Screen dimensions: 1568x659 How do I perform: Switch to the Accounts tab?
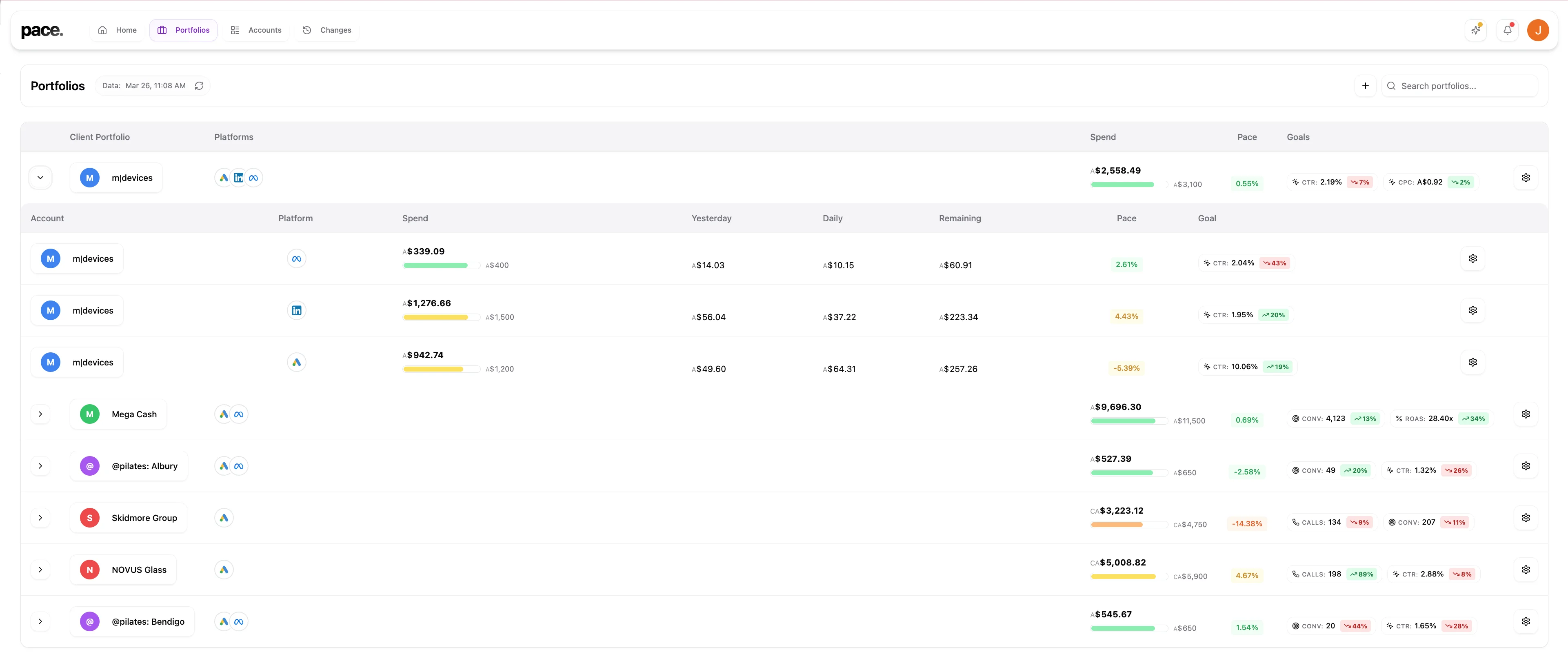coord(255,30)
